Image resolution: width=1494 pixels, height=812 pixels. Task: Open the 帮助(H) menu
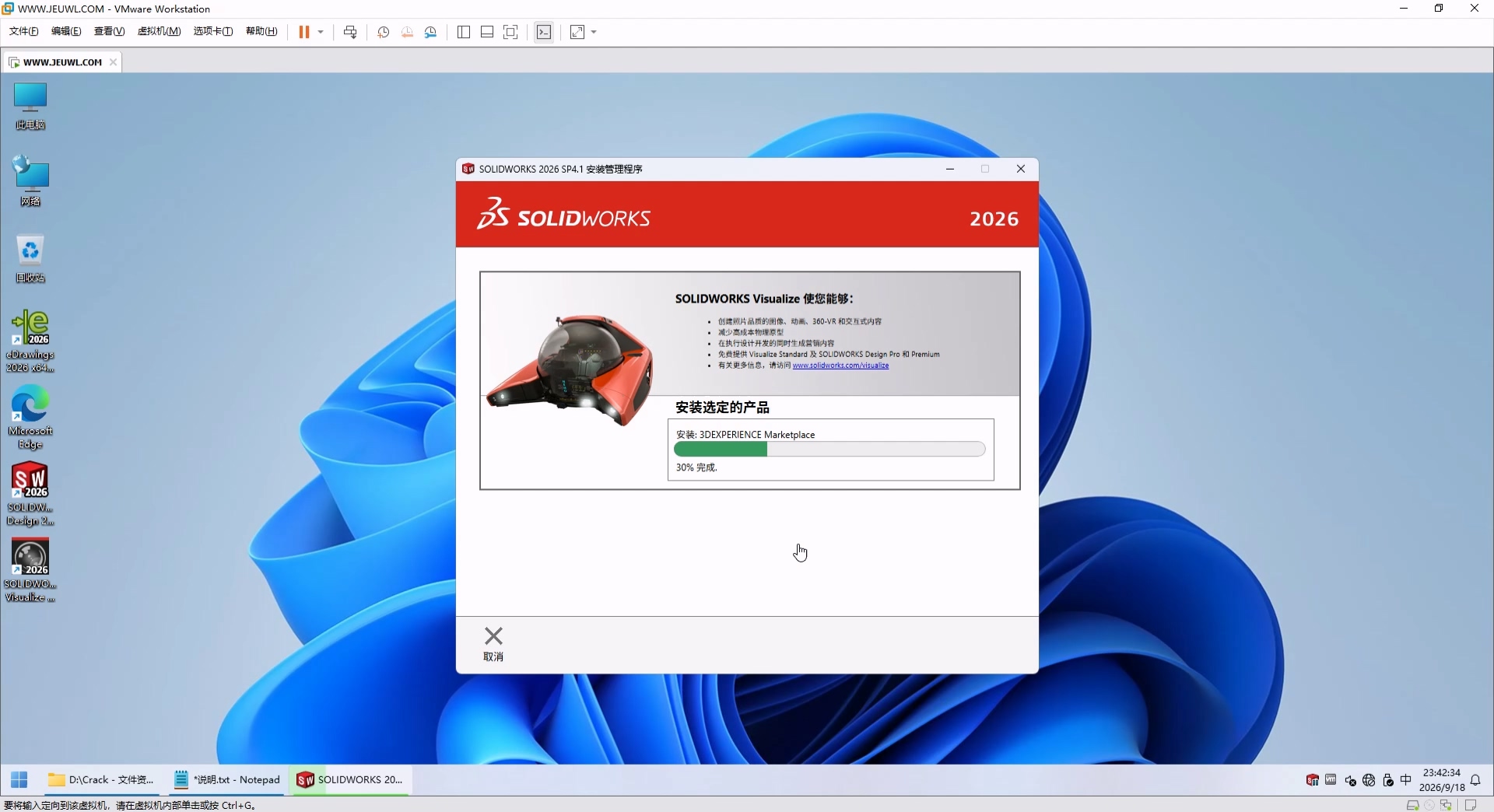click(261, 31)
